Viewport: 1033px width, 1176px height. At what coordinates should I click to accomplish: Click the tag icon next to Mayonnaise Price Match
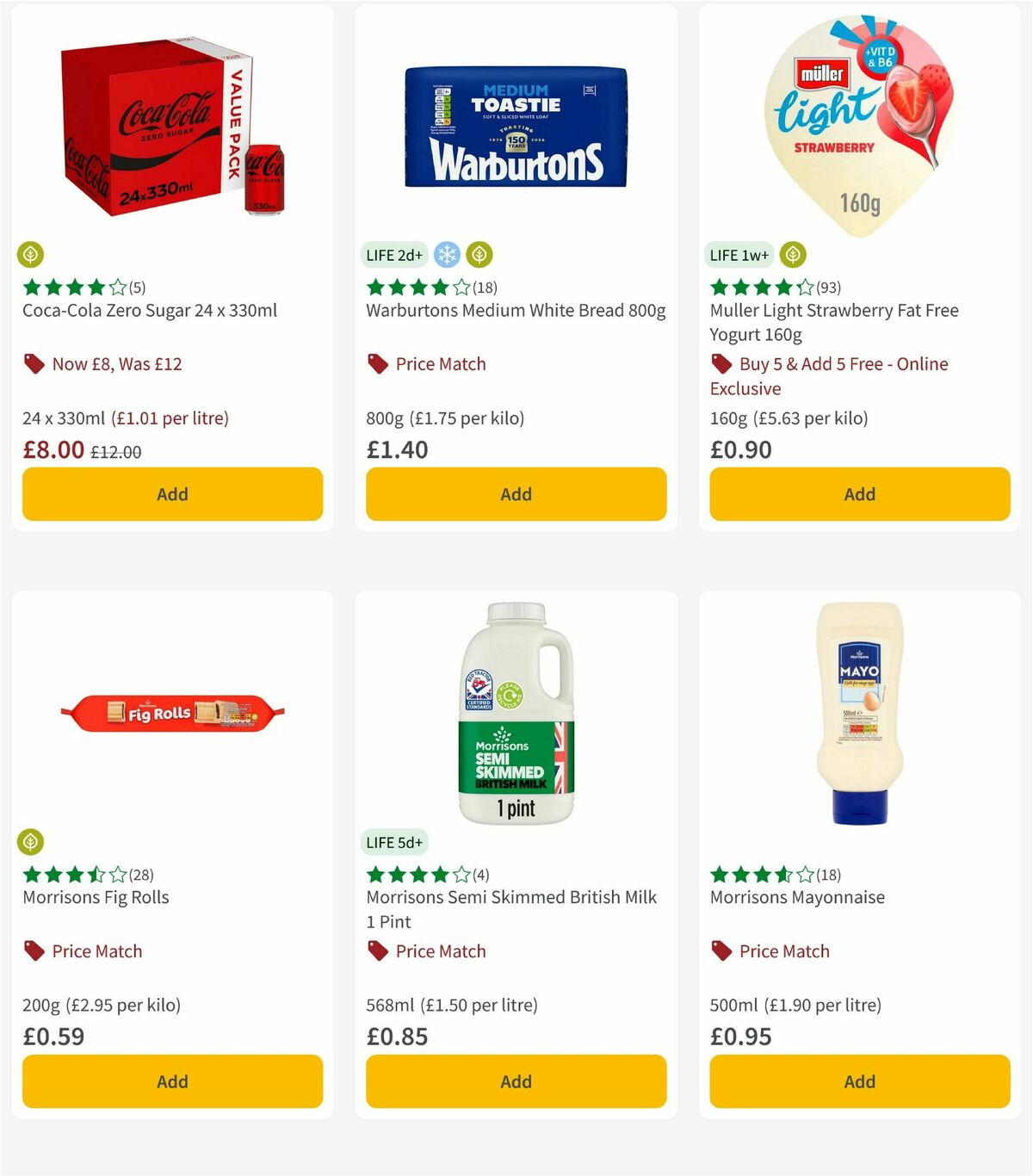click(x=721, y=951)
